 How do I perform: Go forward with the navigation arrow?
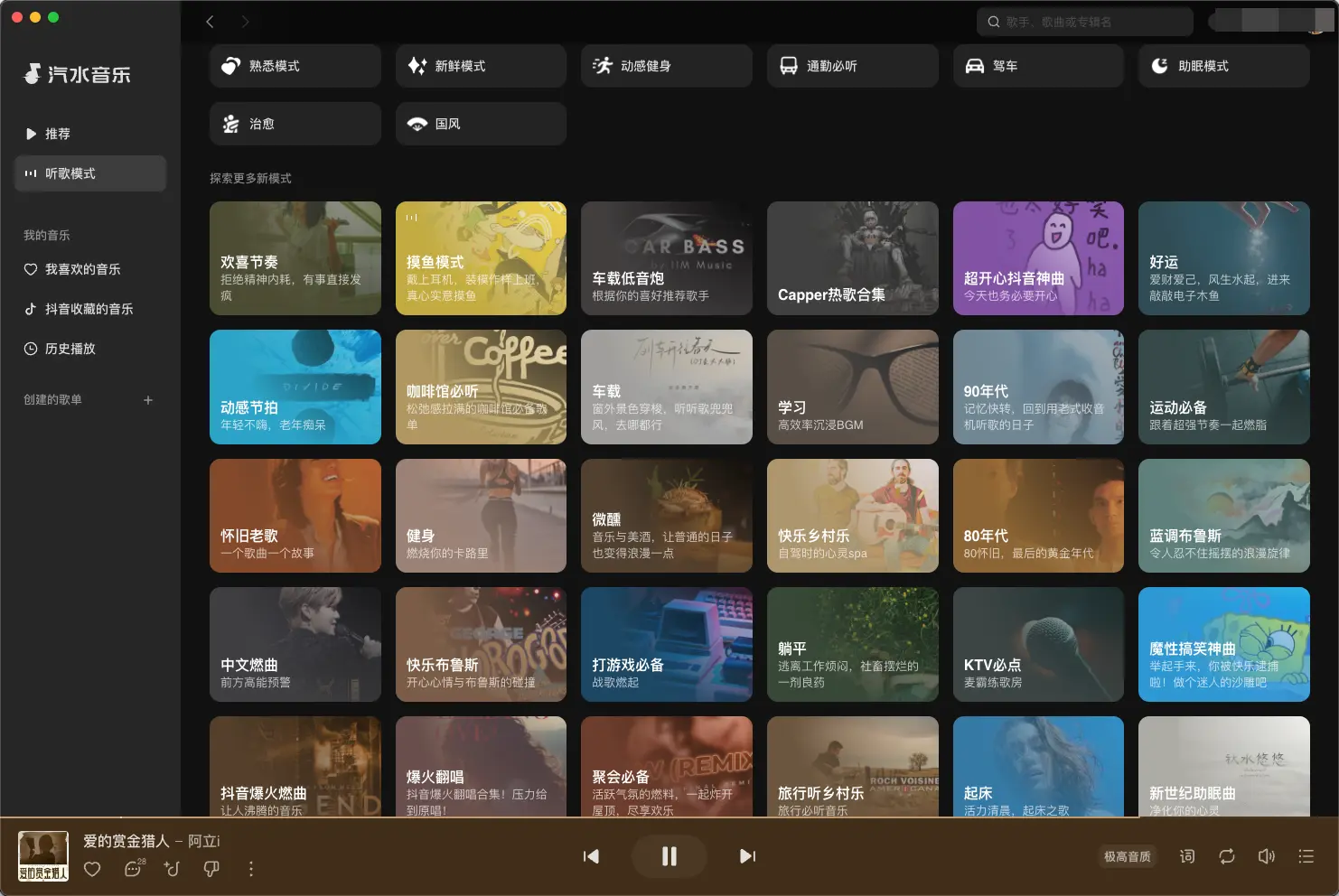click(x=244, y=21)
